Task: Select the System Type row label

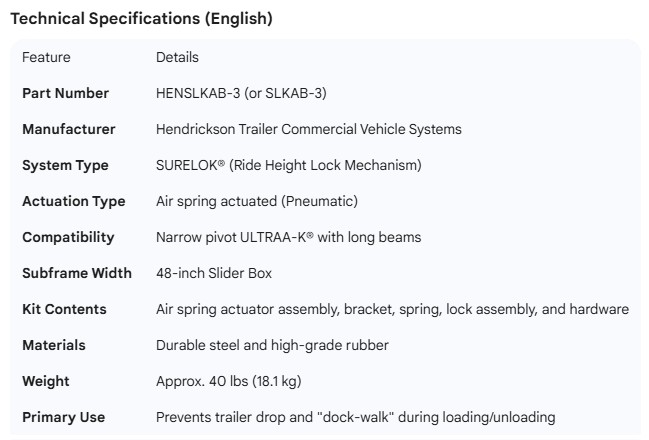Action: [x=65, y=165]
